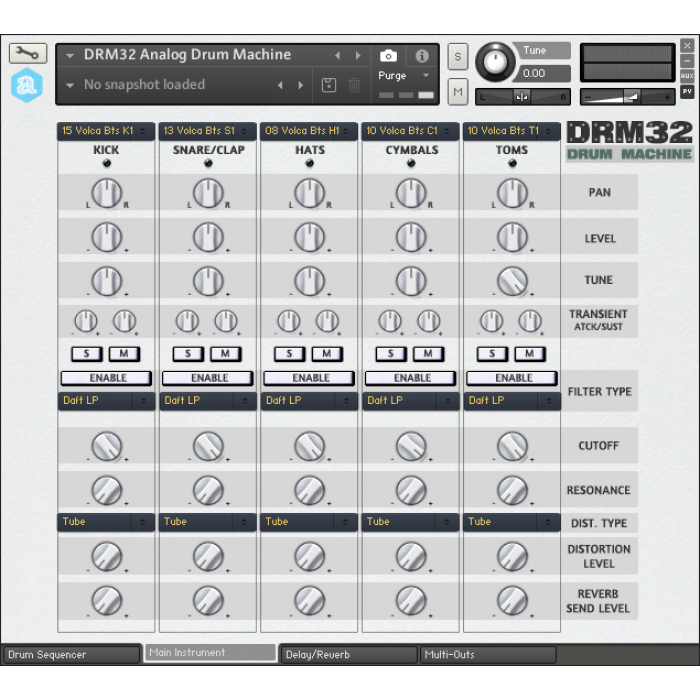Click the KICK trigger indicator LED
Screen dimensions: 700x700
tap(107, 163)
